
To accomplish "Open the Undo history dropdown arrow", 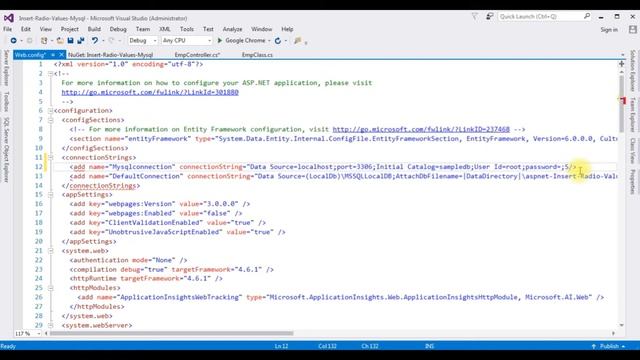I will [x=103, y=40].
